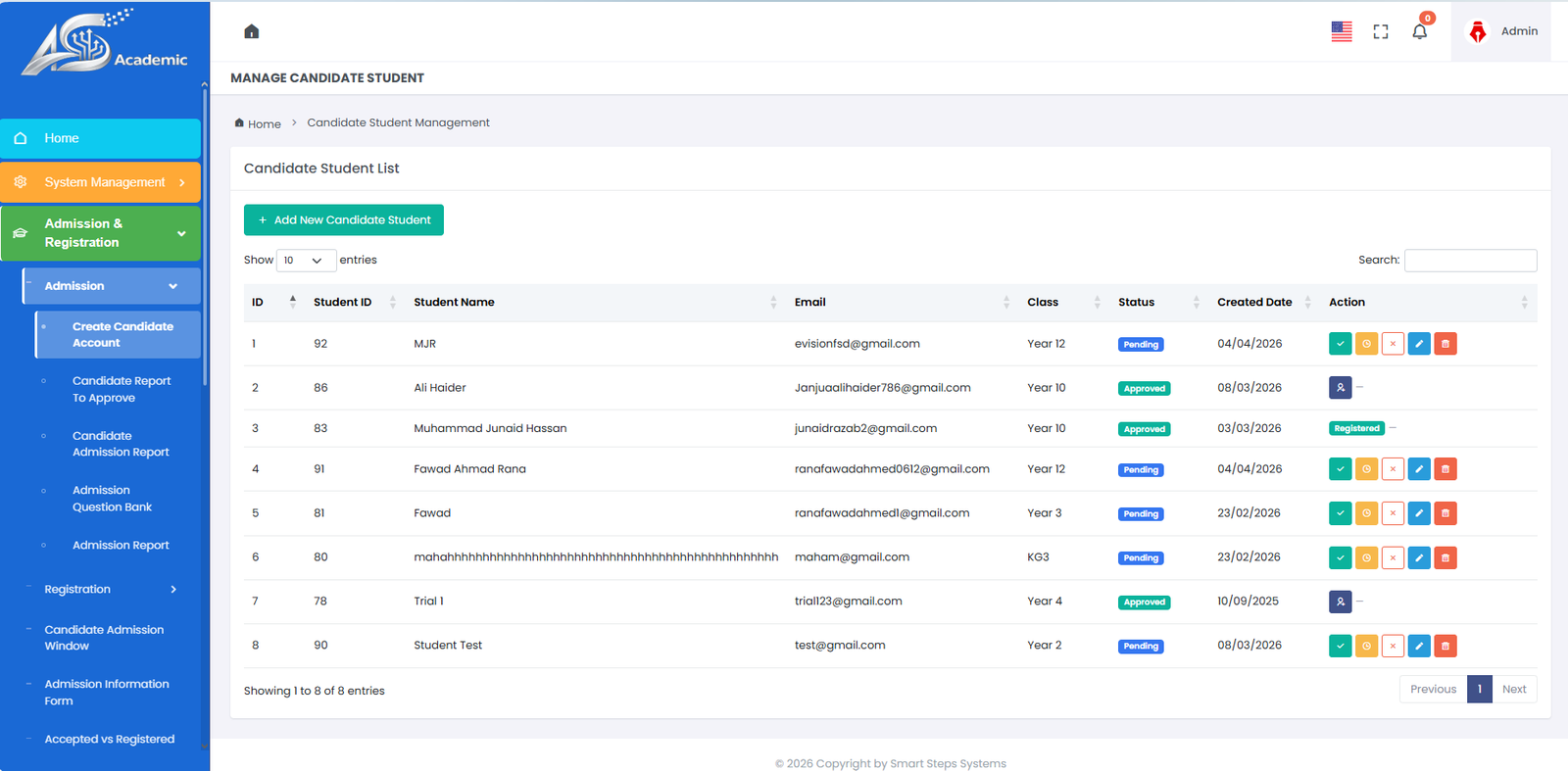1568x771 pixels.
Task: Click the green approve checkmark for MJR
Action: coord(1340,344)
